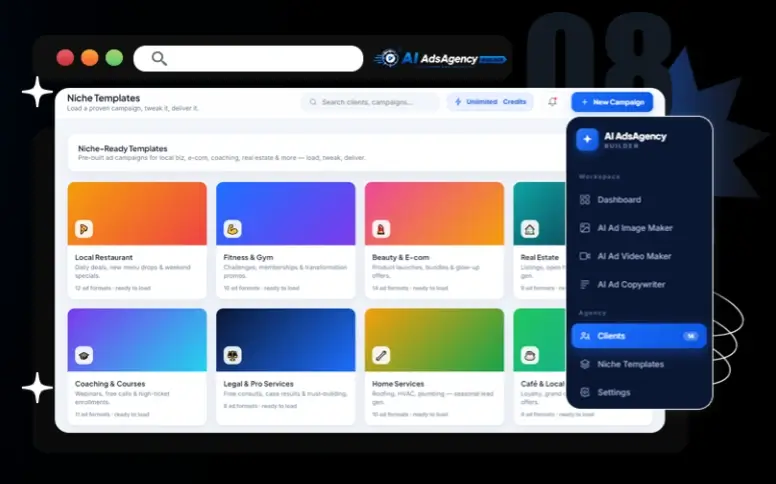Open the Legal & Pro Services template thumbnail
The image size is (776, 484).
pyautogui.click(x=286, y=340)
